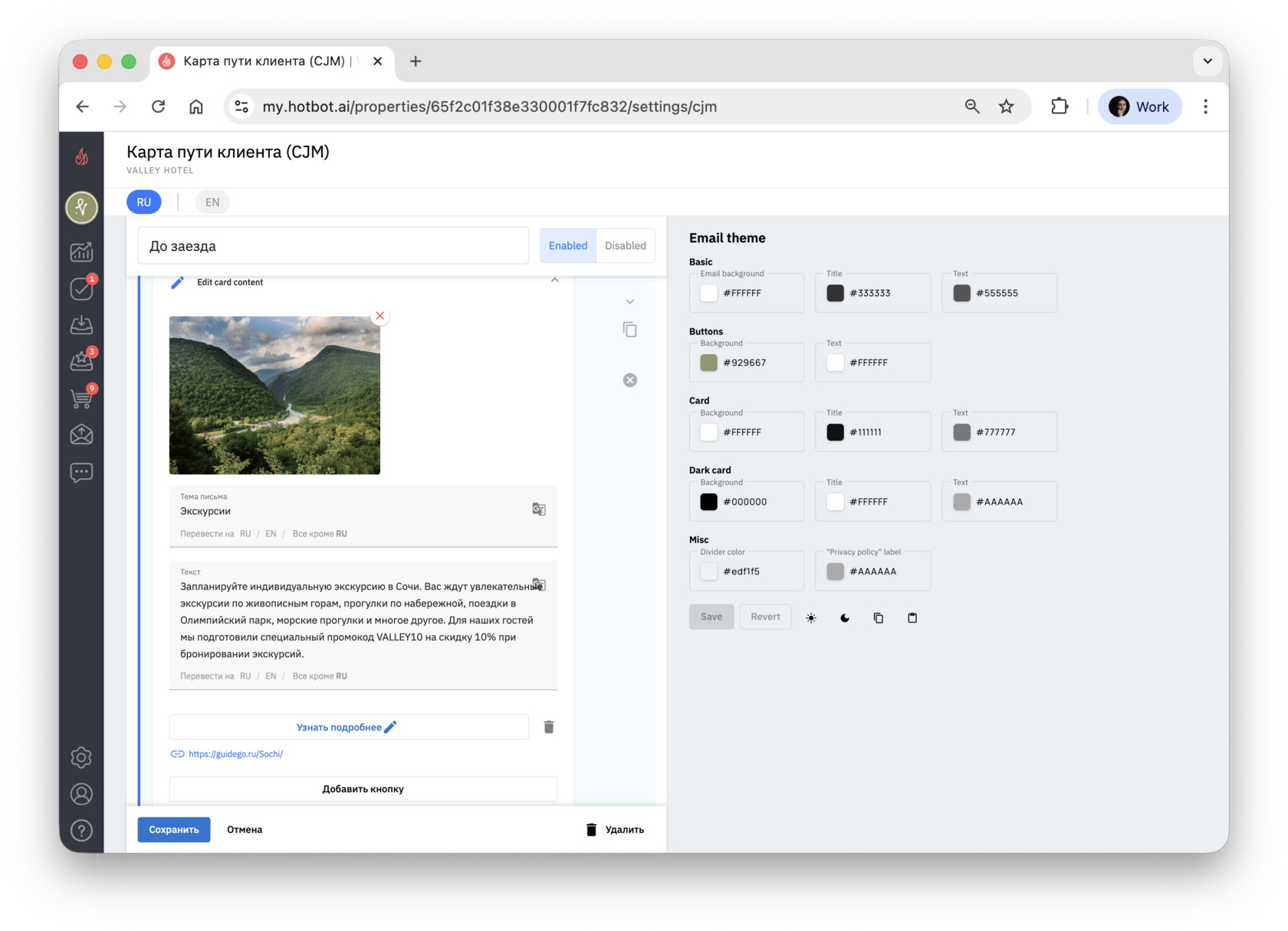Open the guidego.ru/Sochi link
The image size is (1288, 931).
235,754
